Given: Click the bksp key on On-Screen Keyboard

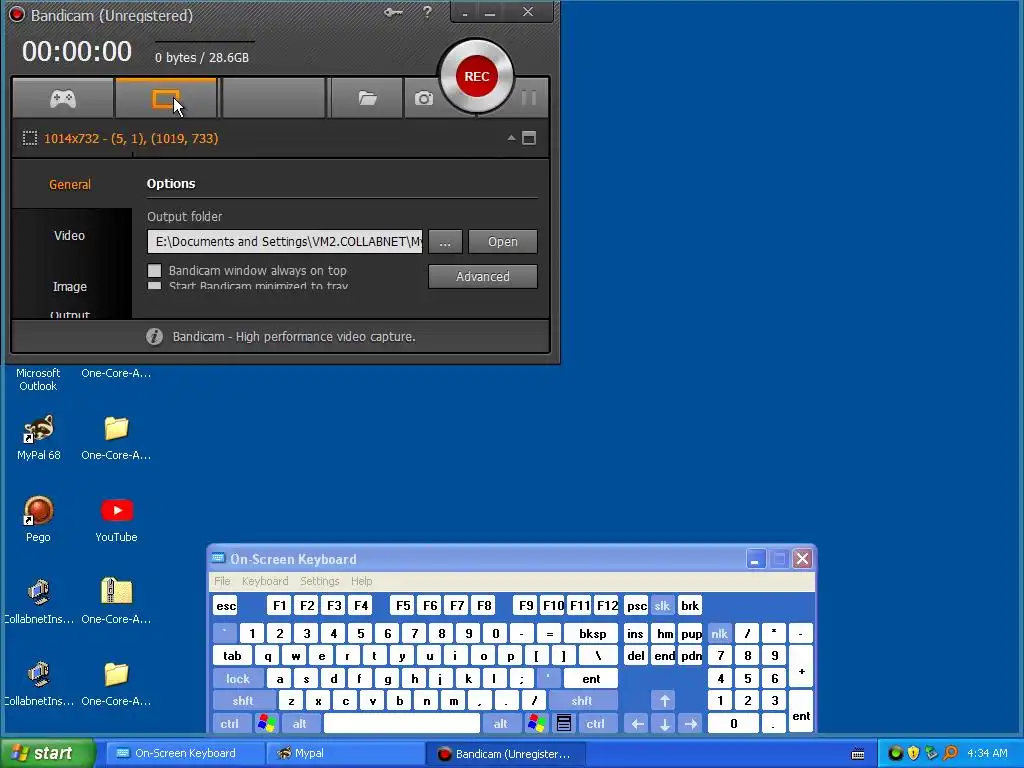Looking at the screenshot, I should (592, 633).
